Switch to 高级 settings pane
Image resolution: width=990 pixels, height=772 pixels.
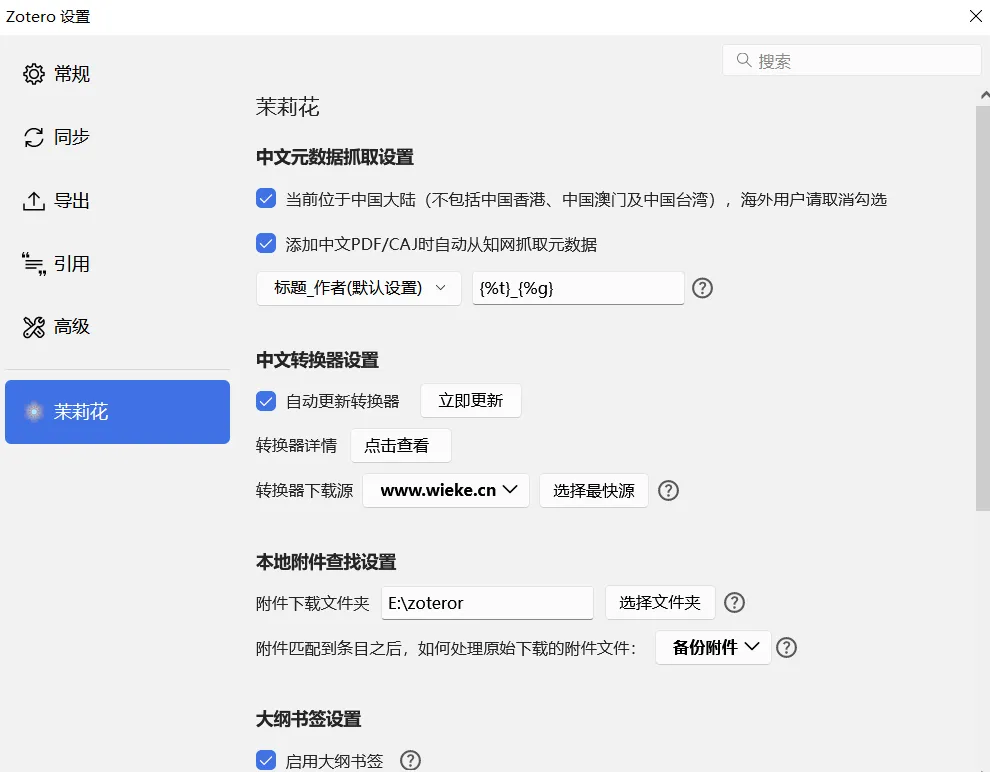117,327
